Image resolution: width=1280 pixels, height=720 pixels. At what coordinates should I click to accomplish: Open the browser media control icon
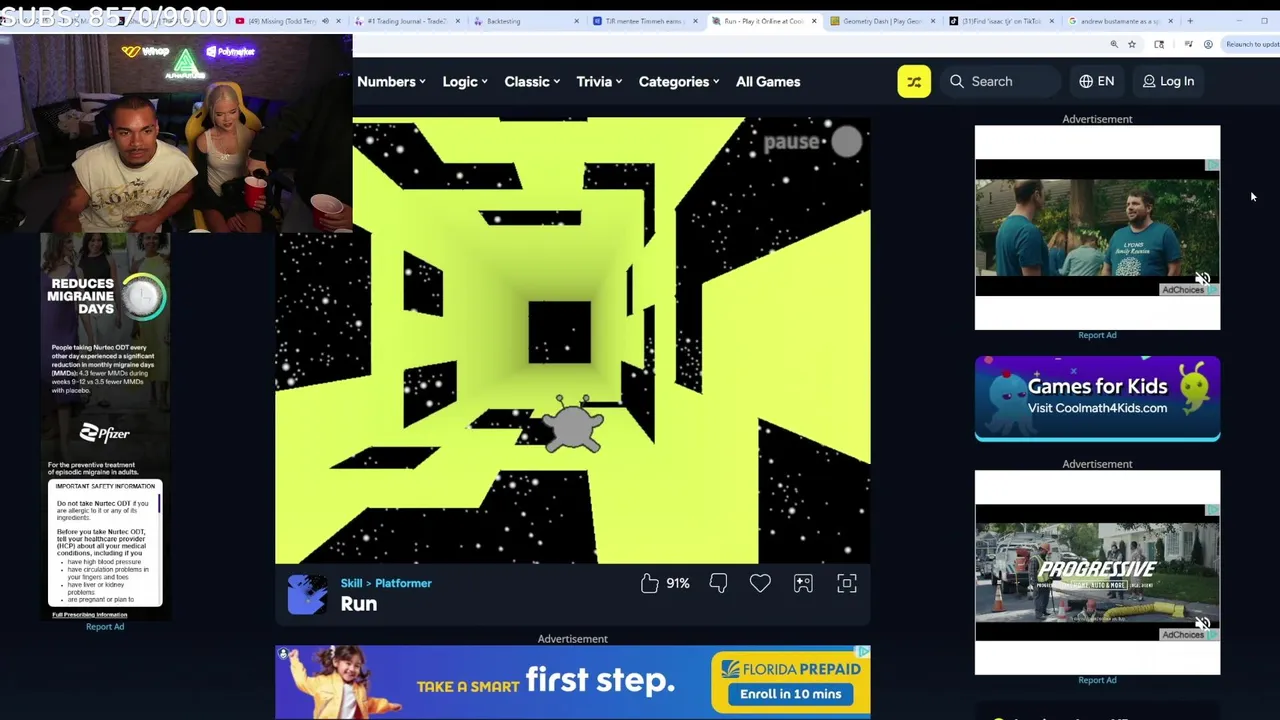point(1188,44)
